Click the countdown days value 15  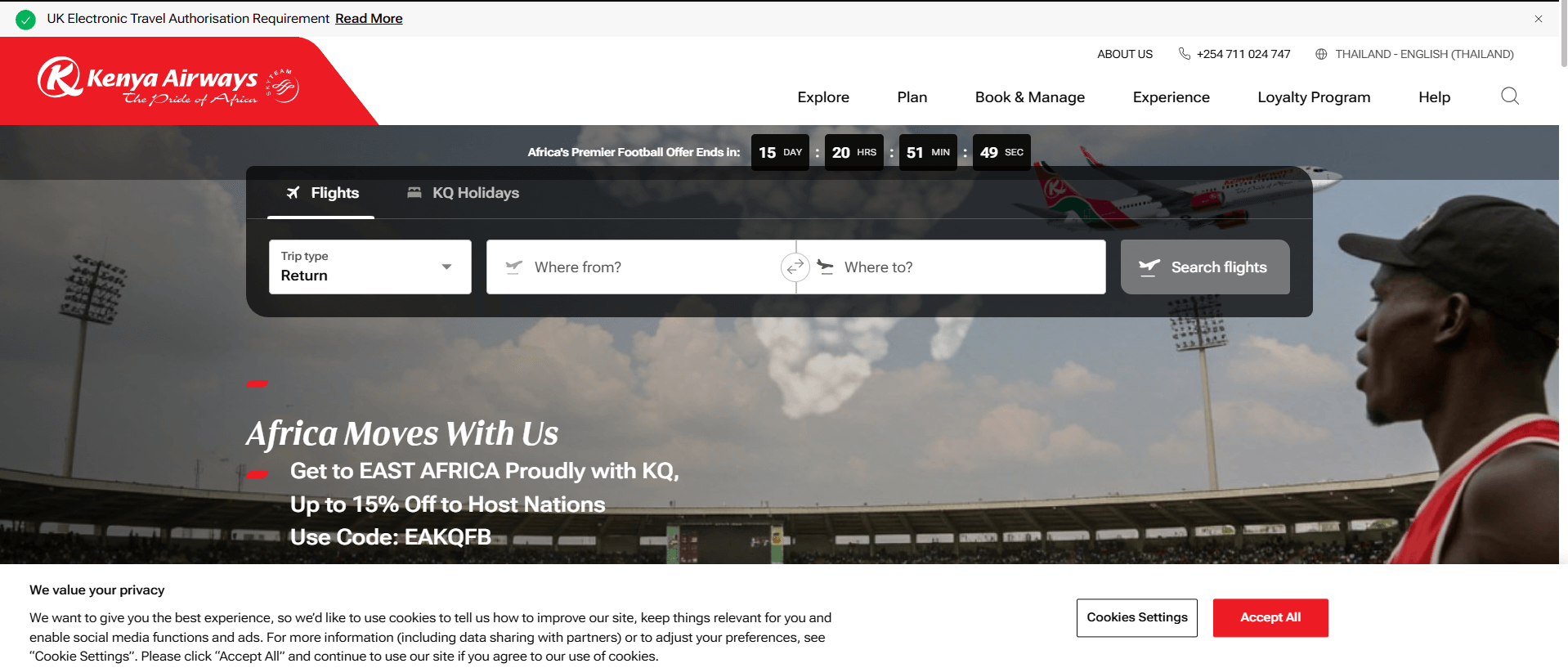click(767, 153)
